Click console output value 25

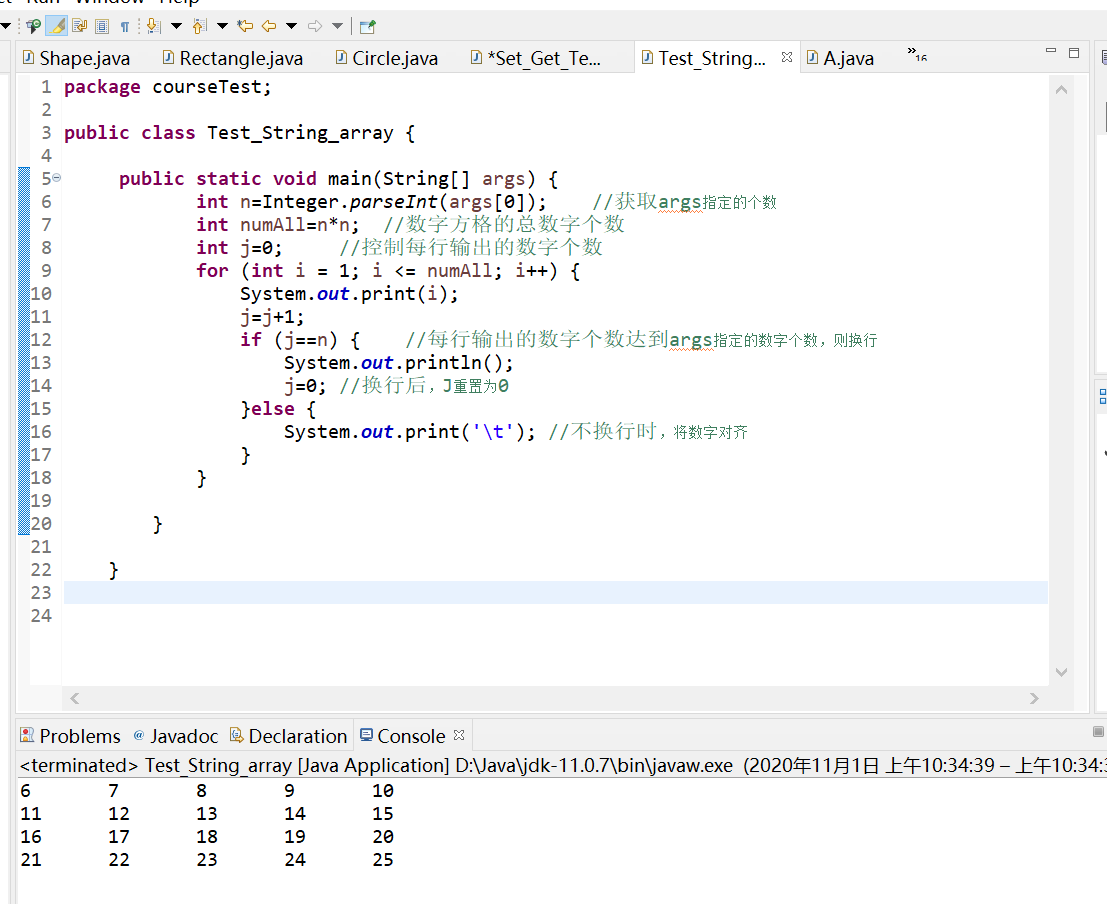pos(383,860)
